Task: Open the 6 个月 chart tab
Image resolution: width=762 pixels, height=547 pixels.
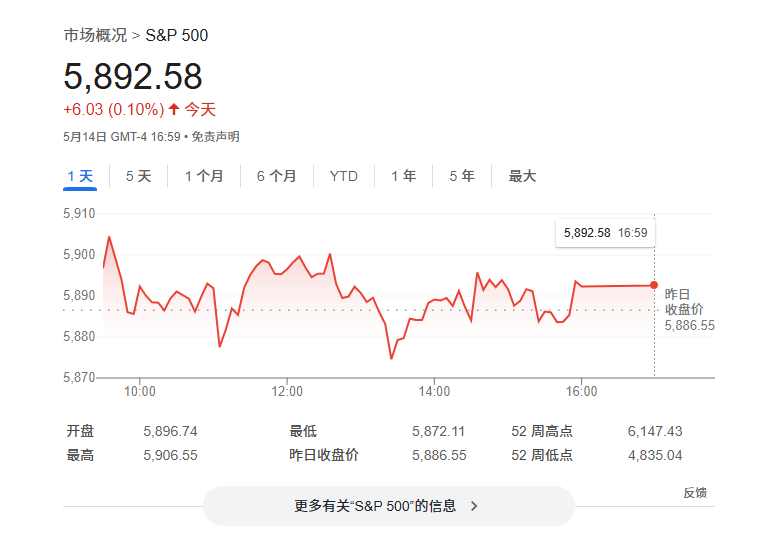Action: point(276,176)
